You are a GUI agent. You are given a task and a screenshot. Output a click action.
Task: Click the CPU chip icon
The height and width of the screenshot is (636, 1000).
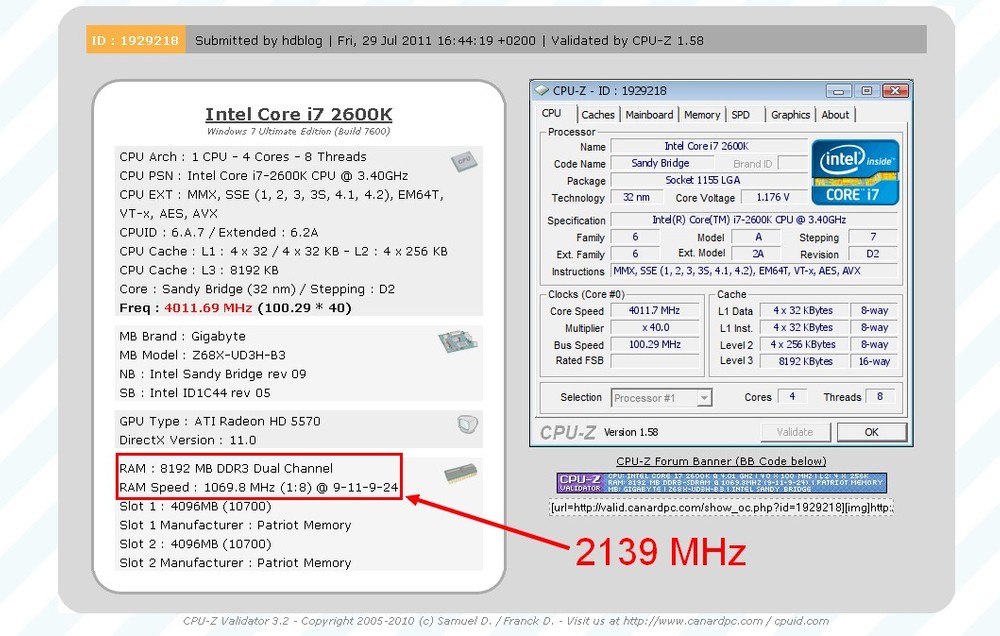462,161
